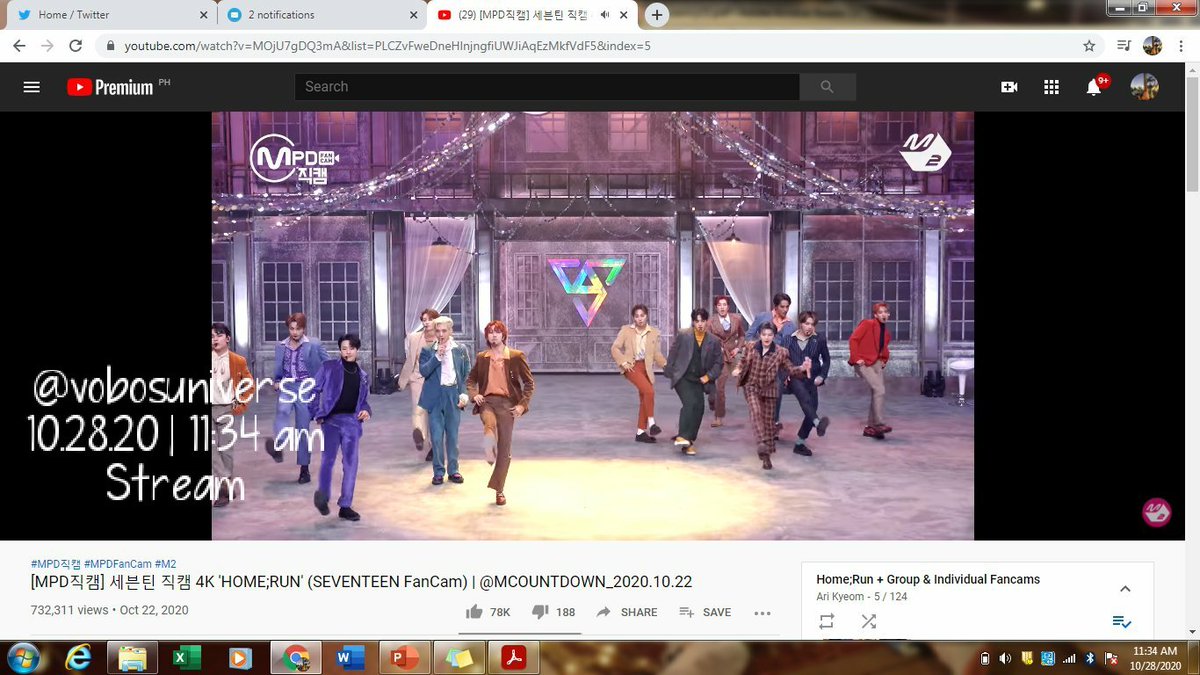This screenshot has height=675, width=1200.
Task: Open the YouTube account avatar menu
Action: point(1144,87)
